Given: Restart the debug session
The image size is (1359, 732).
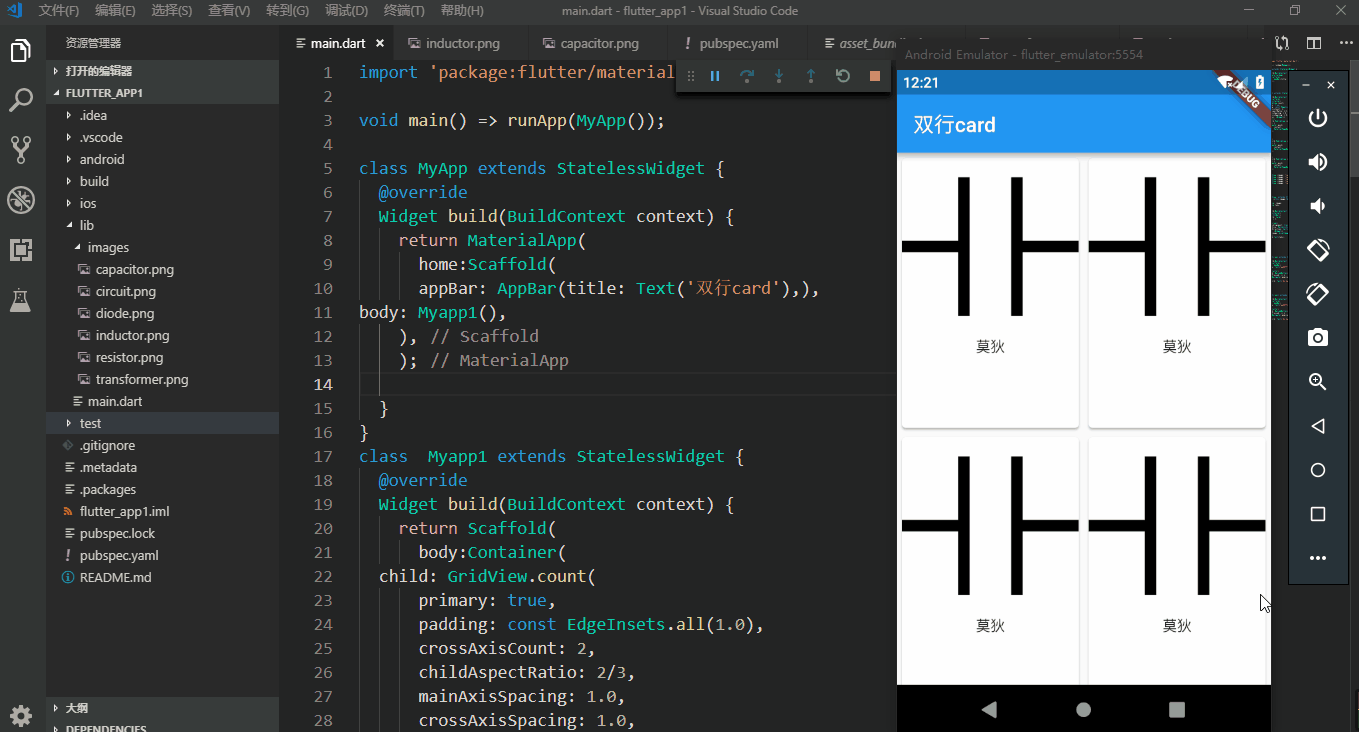Looking at the screenshot, I should coord(843,76).
